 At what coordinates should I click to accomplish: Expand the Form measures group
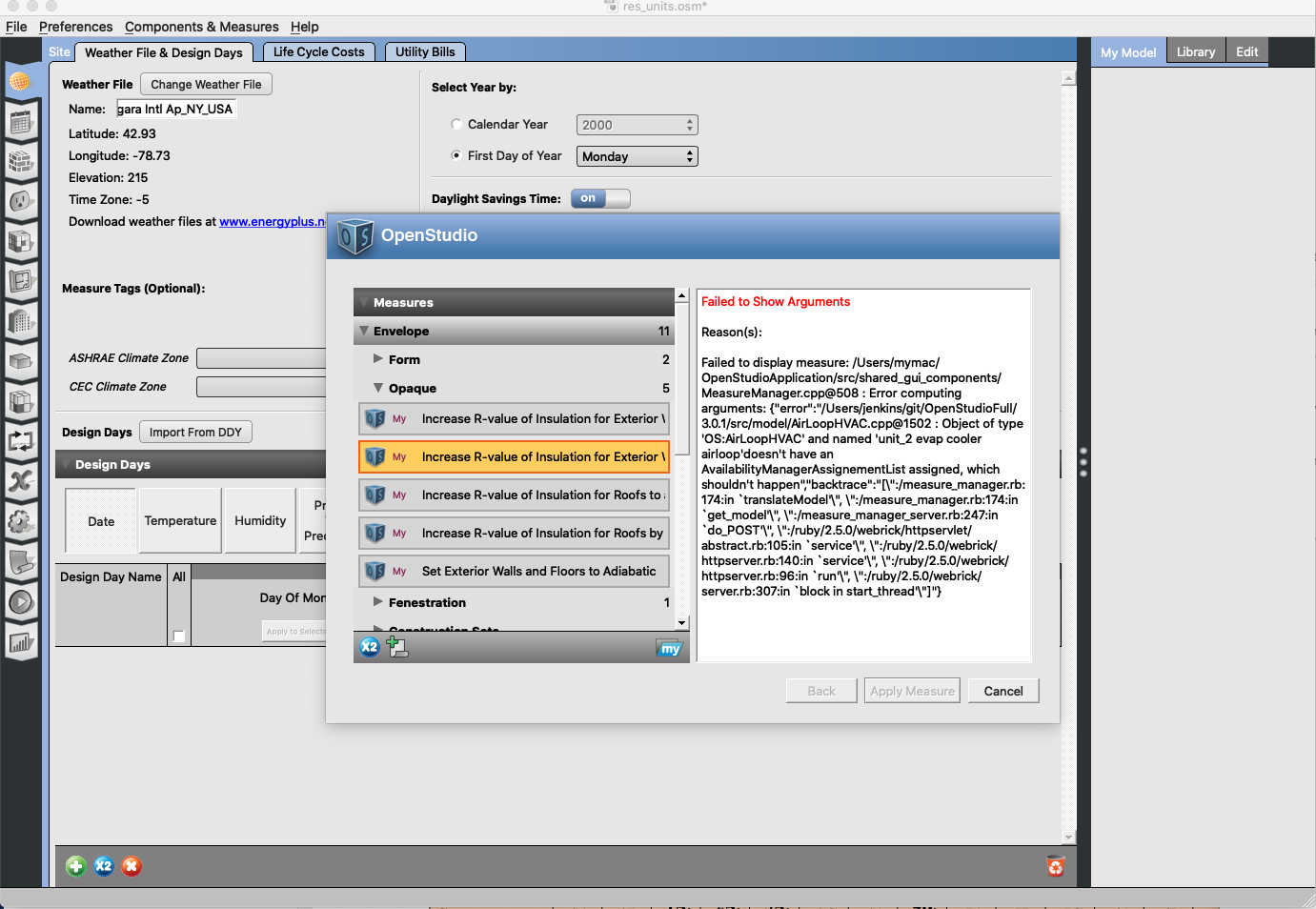tap(377, 359)
